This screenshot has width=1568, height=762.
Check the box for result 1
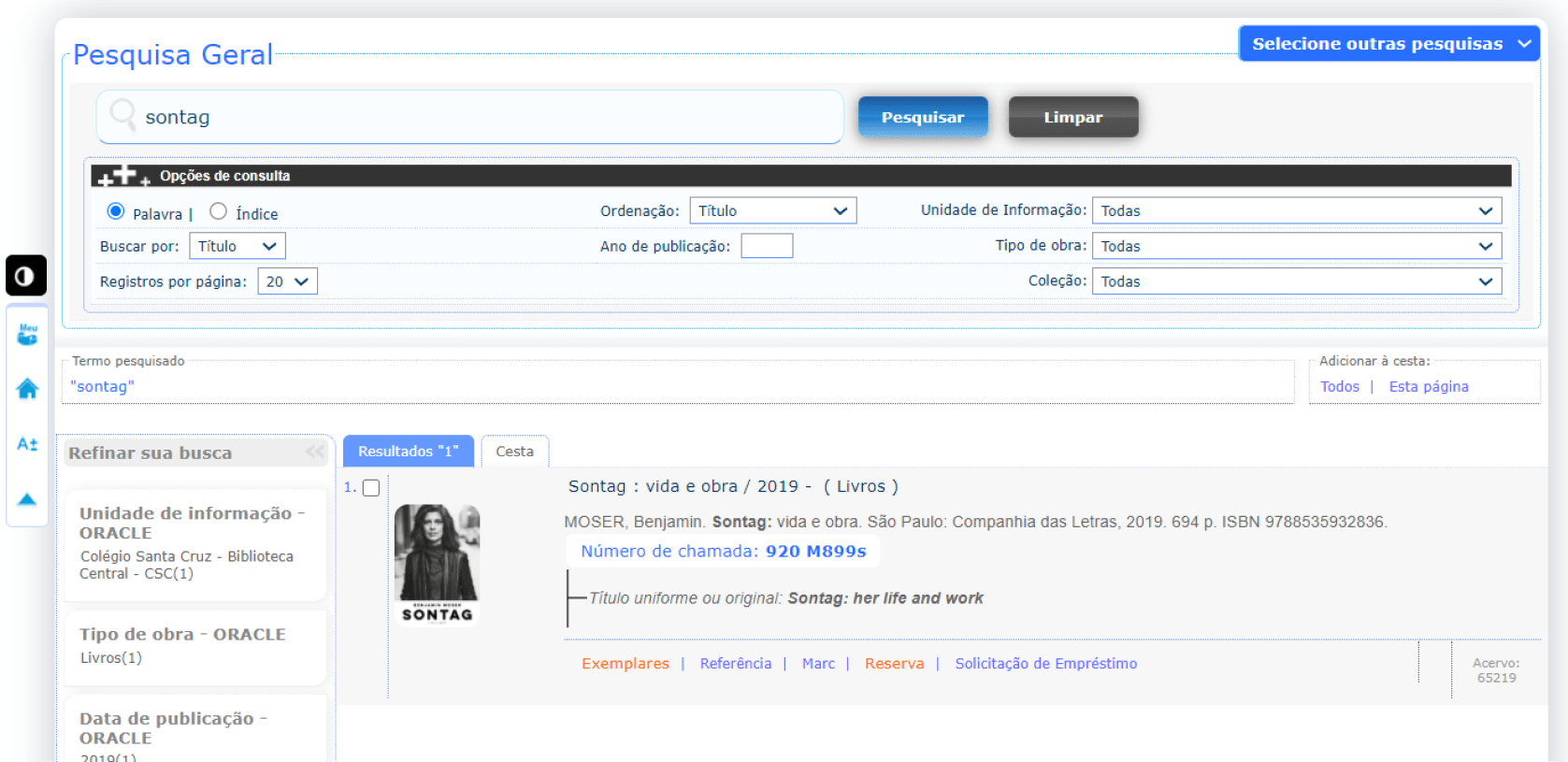click(371, 488)
